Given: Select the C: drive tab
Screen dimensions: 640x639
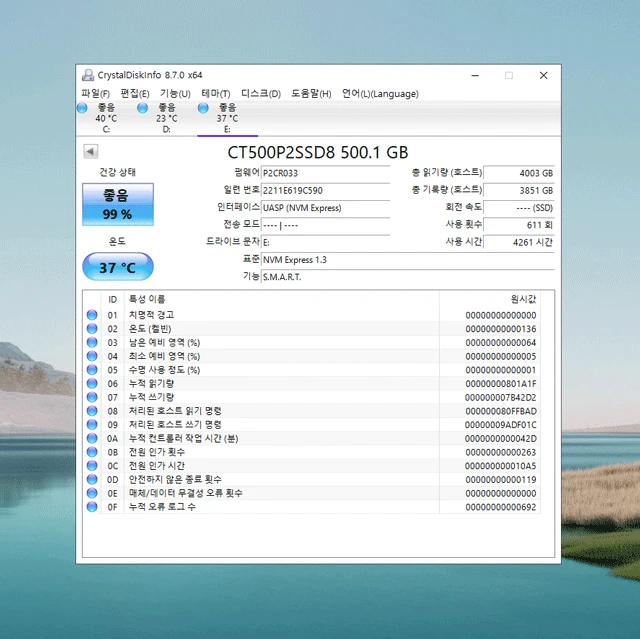Looking at the screenshot, I should pyautogui.click(x=106, y=118).
